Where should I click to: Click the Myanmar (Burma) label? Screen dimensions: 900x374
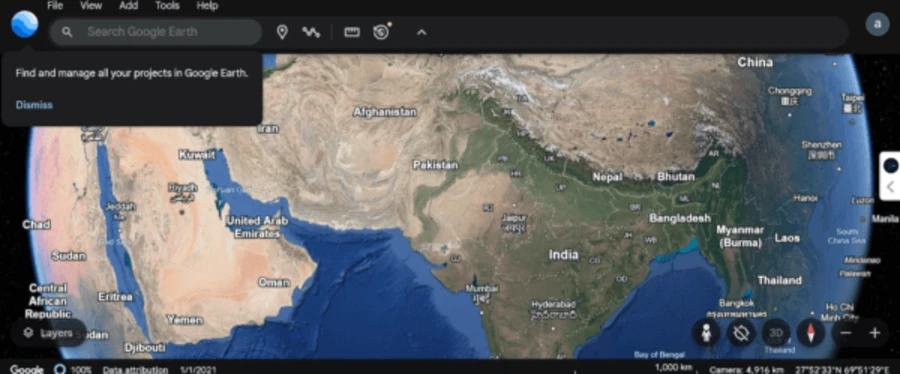(740, 236)
